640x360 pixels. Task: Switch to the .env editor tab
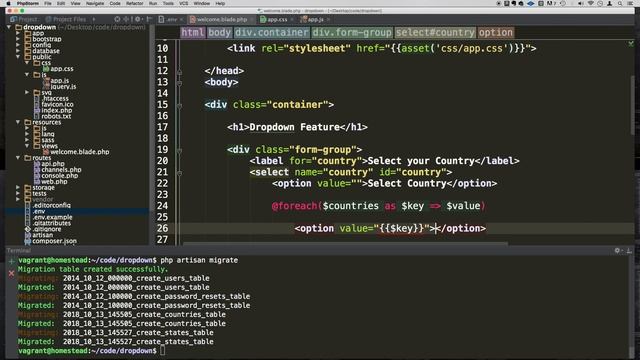[x=171, y=19]
